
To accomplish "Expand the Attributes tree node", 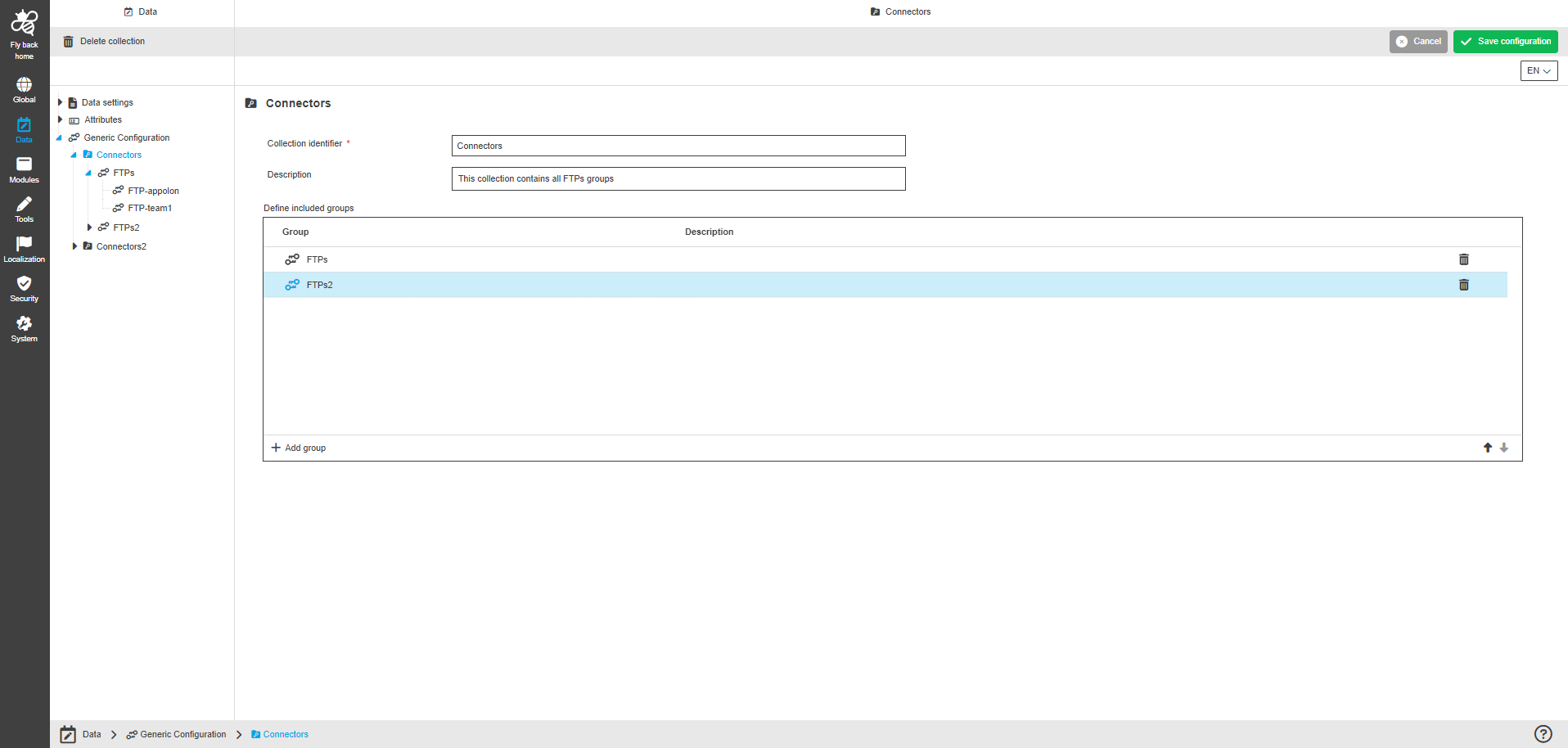I will (60, 119).
